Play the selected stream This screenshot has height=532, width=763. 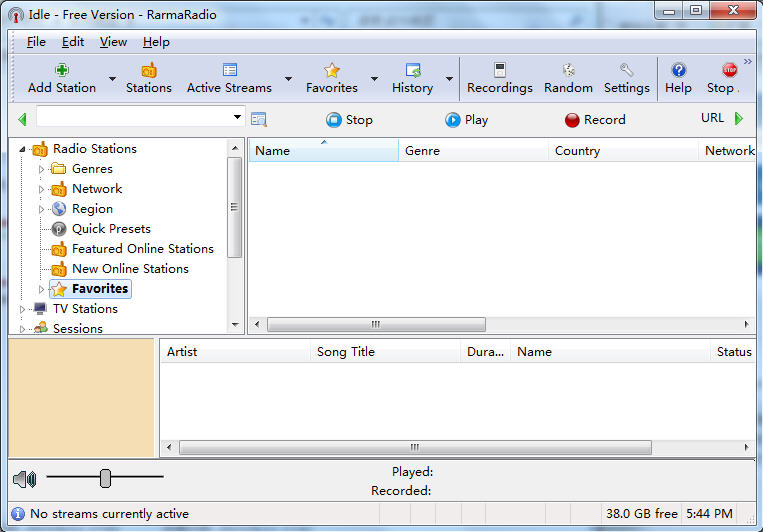(x=466, y=120)
